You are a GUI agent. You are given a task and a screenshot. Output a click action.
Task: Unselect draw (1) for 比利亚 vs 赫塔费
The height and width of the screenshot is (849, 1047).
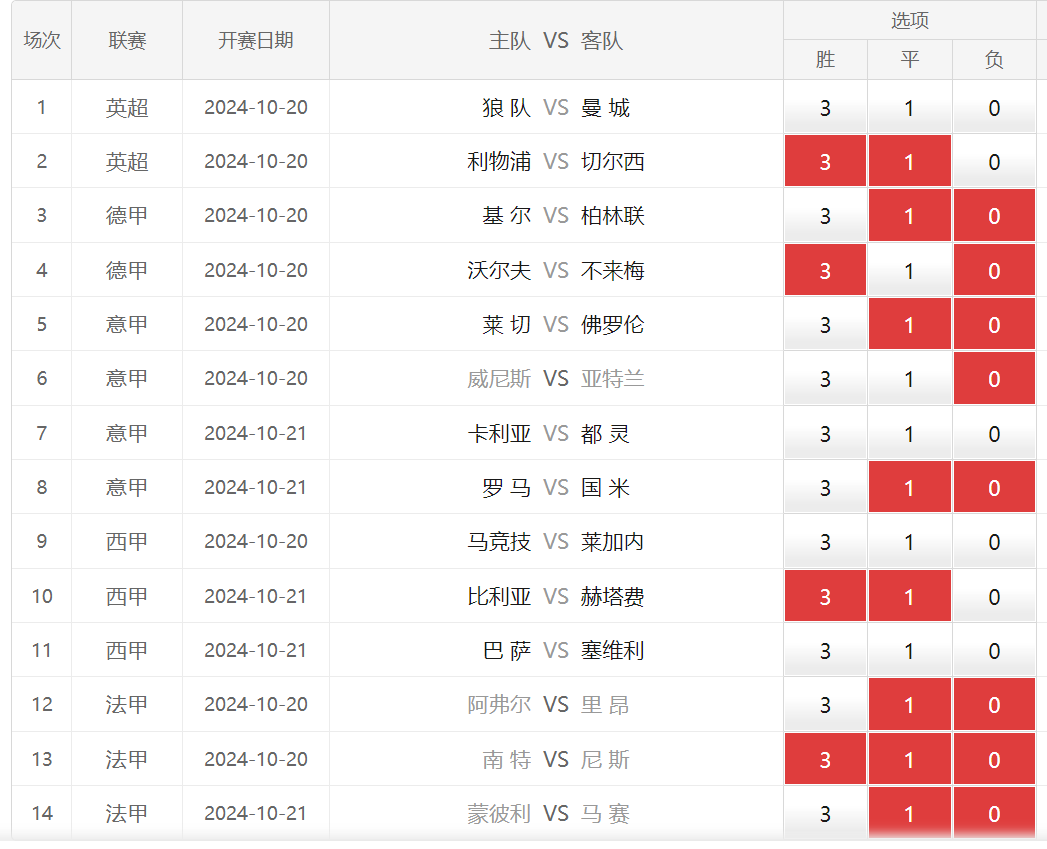(x=909, y=596)
